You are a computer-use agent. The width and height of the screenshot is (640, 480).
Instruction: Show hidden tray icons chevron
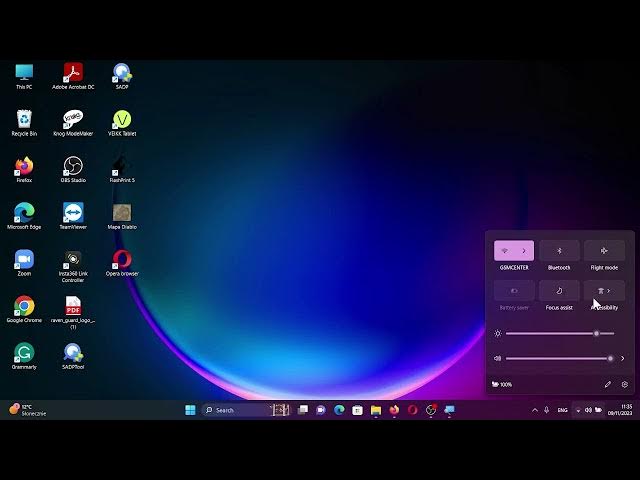[x=535, y=410]
